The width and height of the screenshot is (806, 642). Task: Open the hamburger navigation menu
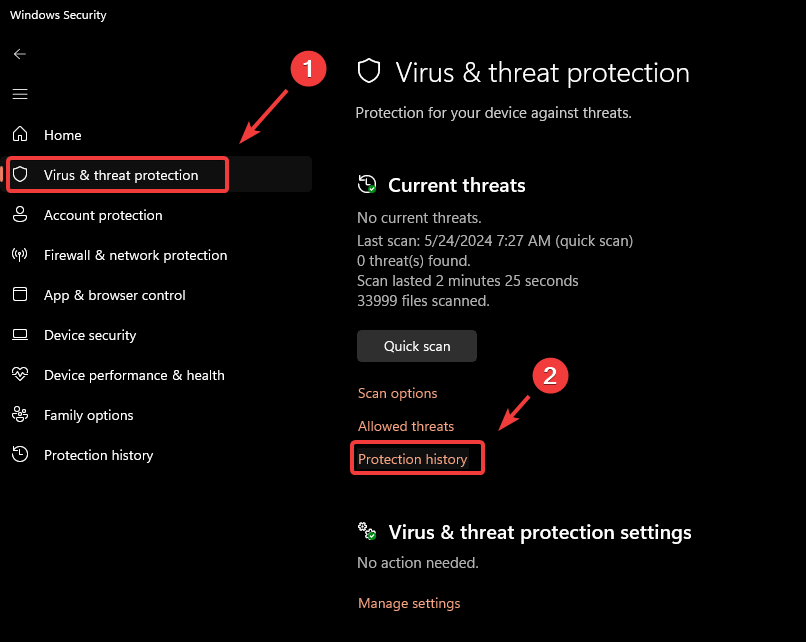click(x=20, y=94)
